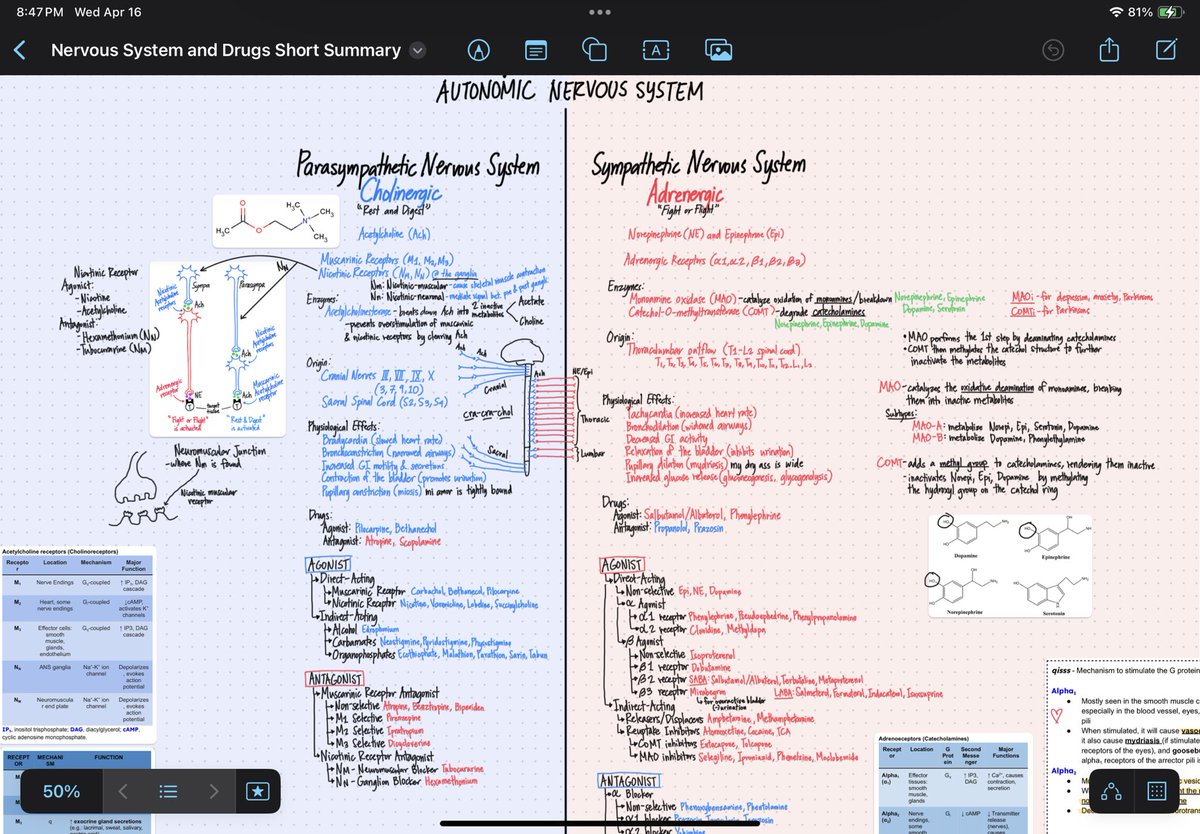
Task: Open the shapes library
Action: (594, 49)
